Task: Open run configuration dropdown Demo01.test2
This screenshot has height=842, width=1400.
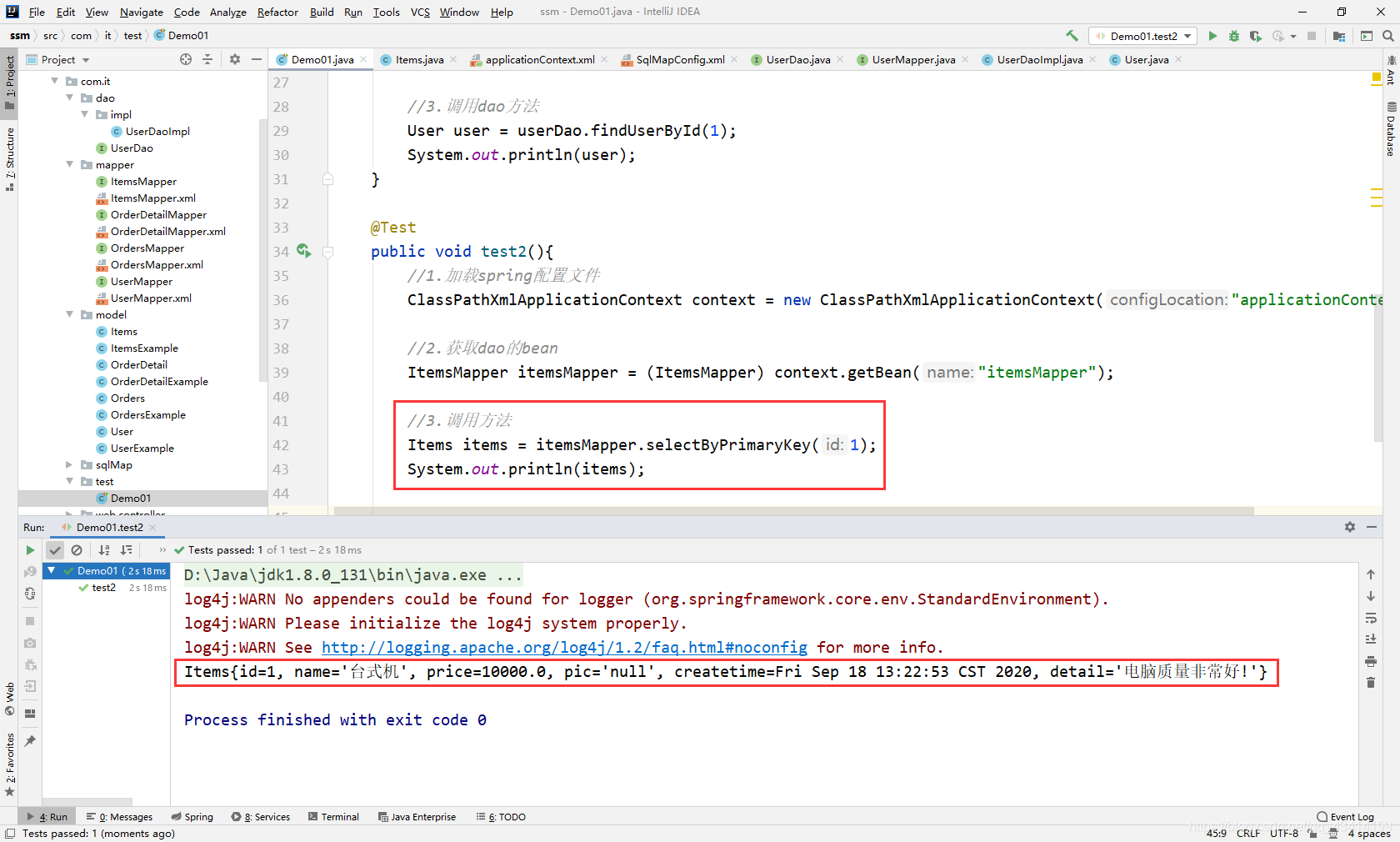Action: point(1143,36)
